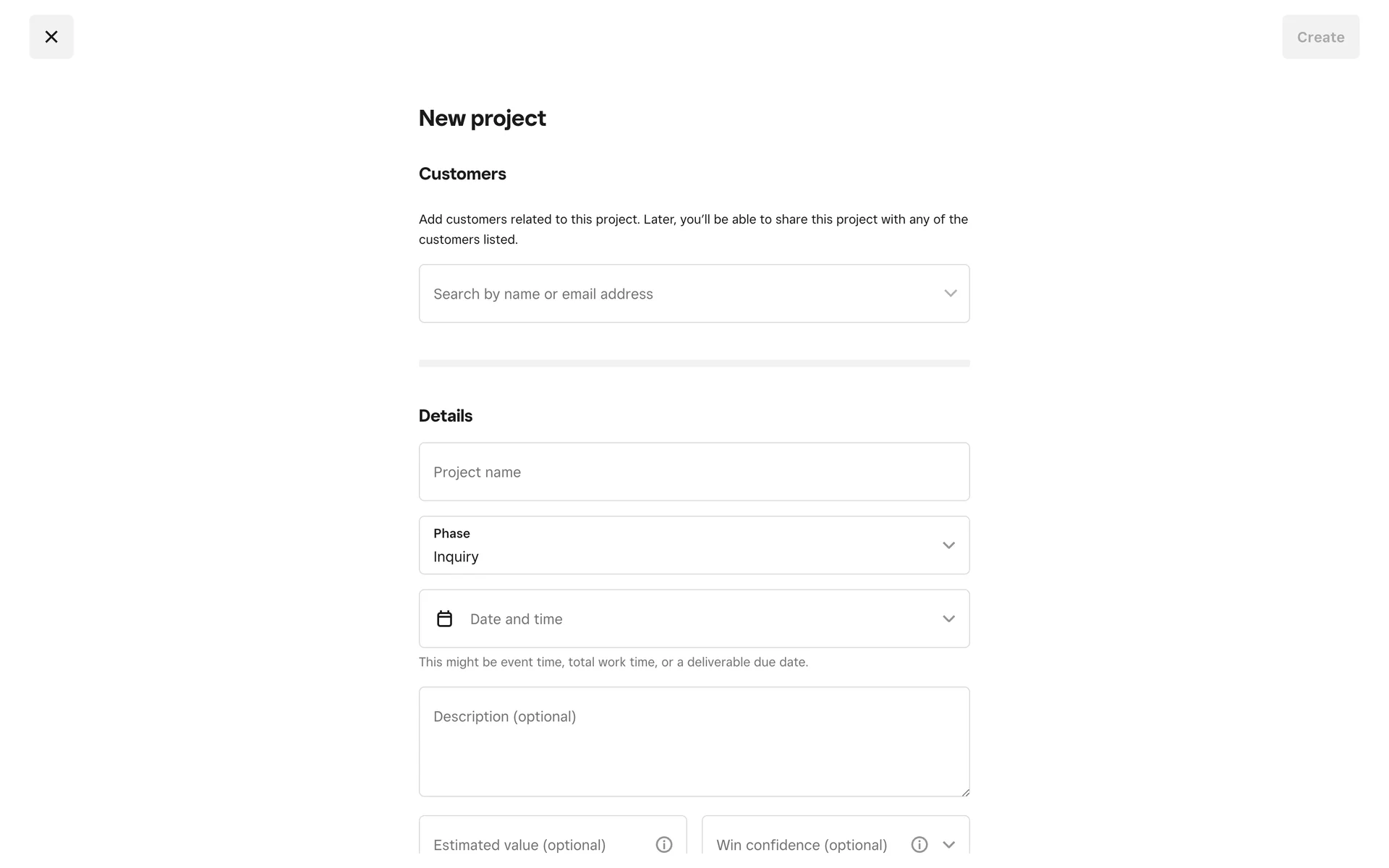Click the Create button
Screen dimensions: 1389x868
1320,37
